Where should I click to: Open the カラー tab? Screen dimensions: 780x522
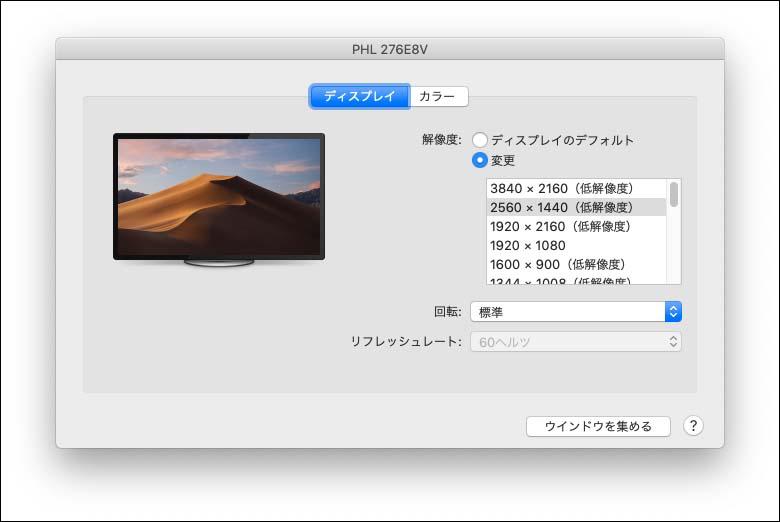[x=439, y=96]
